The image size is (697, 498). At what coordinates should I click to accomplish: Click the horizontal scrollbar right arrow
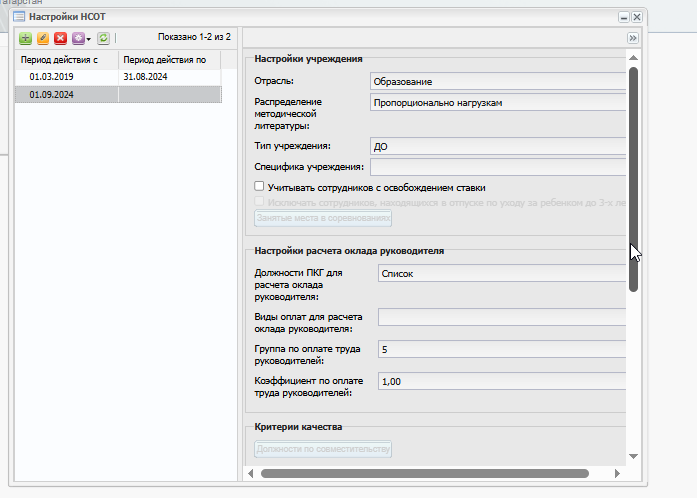pos(617,474)
